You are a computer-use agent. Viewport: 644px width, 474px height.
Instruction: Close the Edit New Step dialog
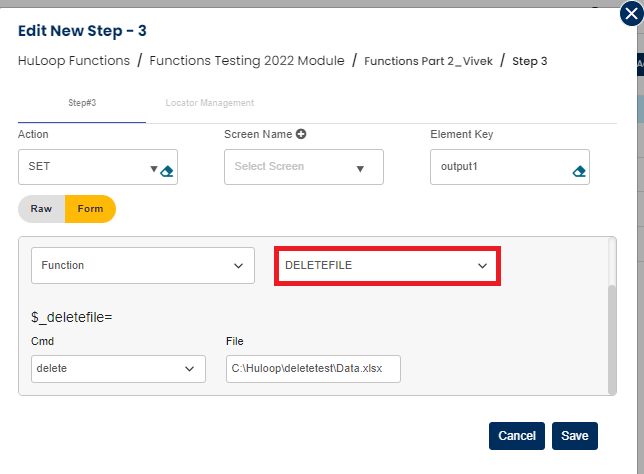click(630, 14)
